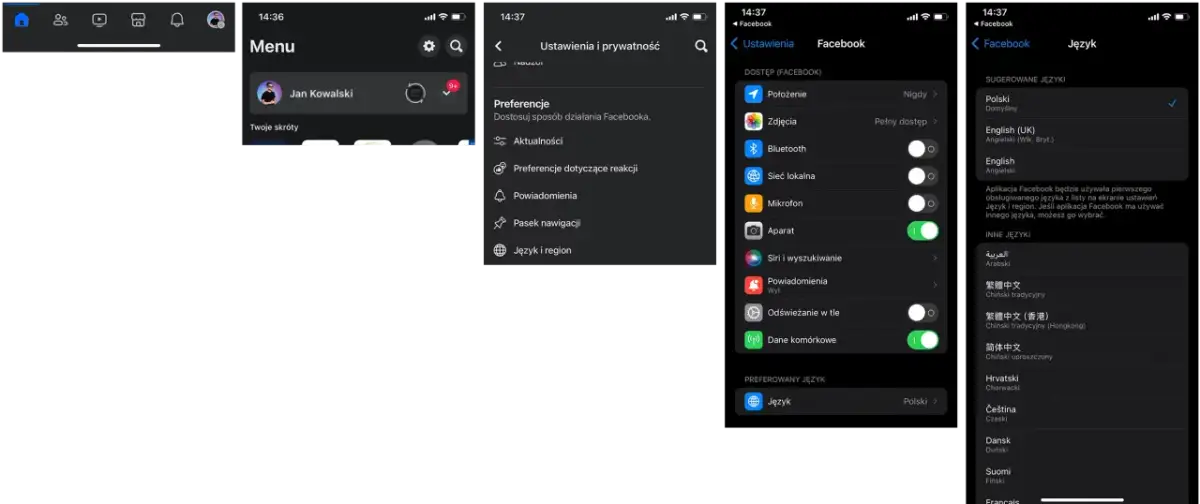Go back via Ustawienia link
The image size is (1200, 504).
[x=762, y=44]
